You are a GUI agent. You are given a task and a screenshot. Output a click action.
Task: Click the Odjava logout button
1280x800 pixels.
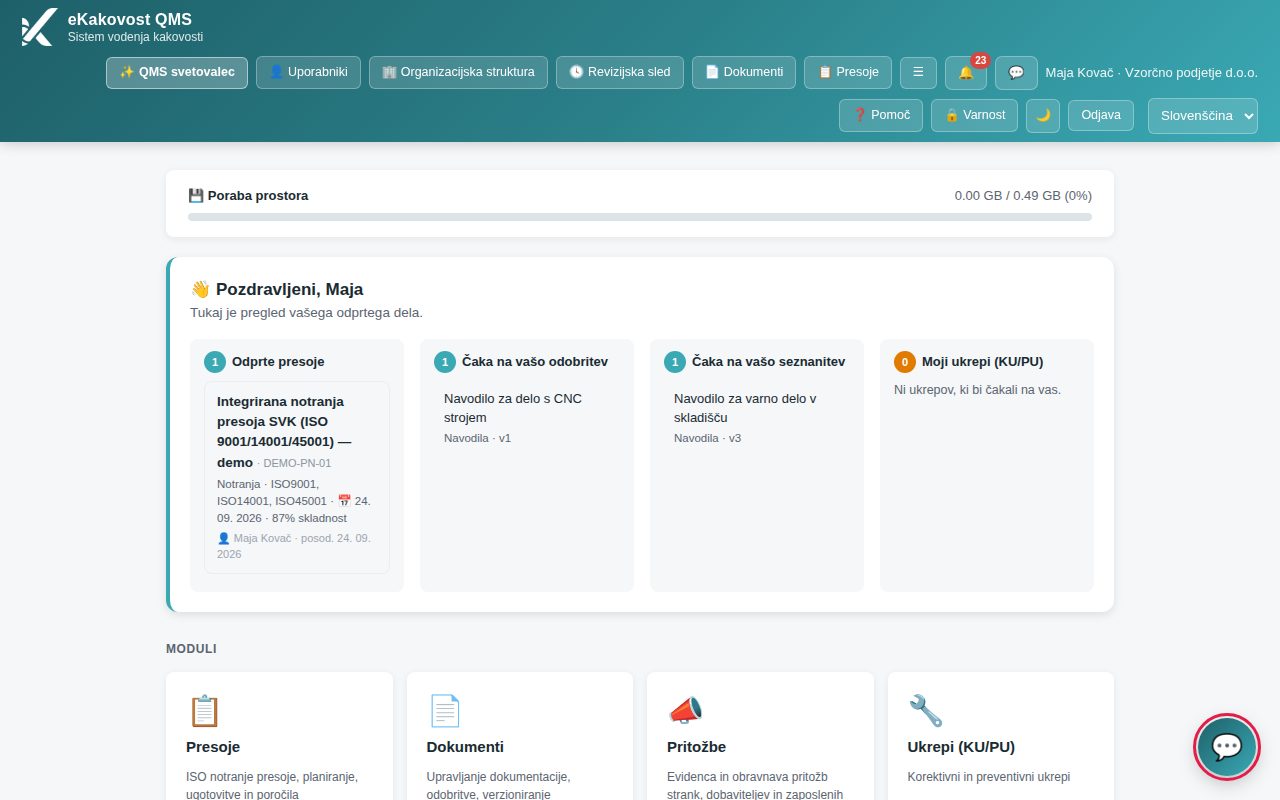click(1101, 115)
